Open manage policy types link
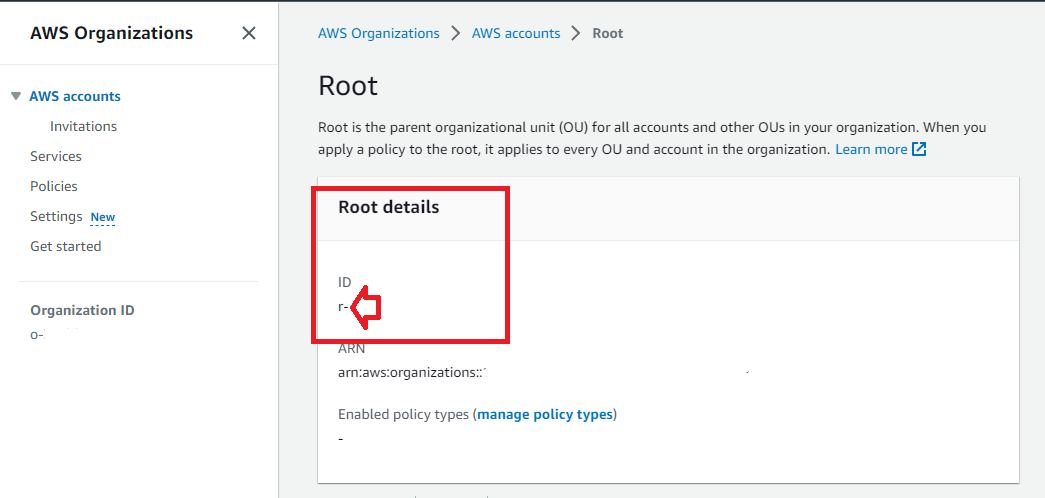The height and width of the screenshot is (498, 1045). click(545, 415)
